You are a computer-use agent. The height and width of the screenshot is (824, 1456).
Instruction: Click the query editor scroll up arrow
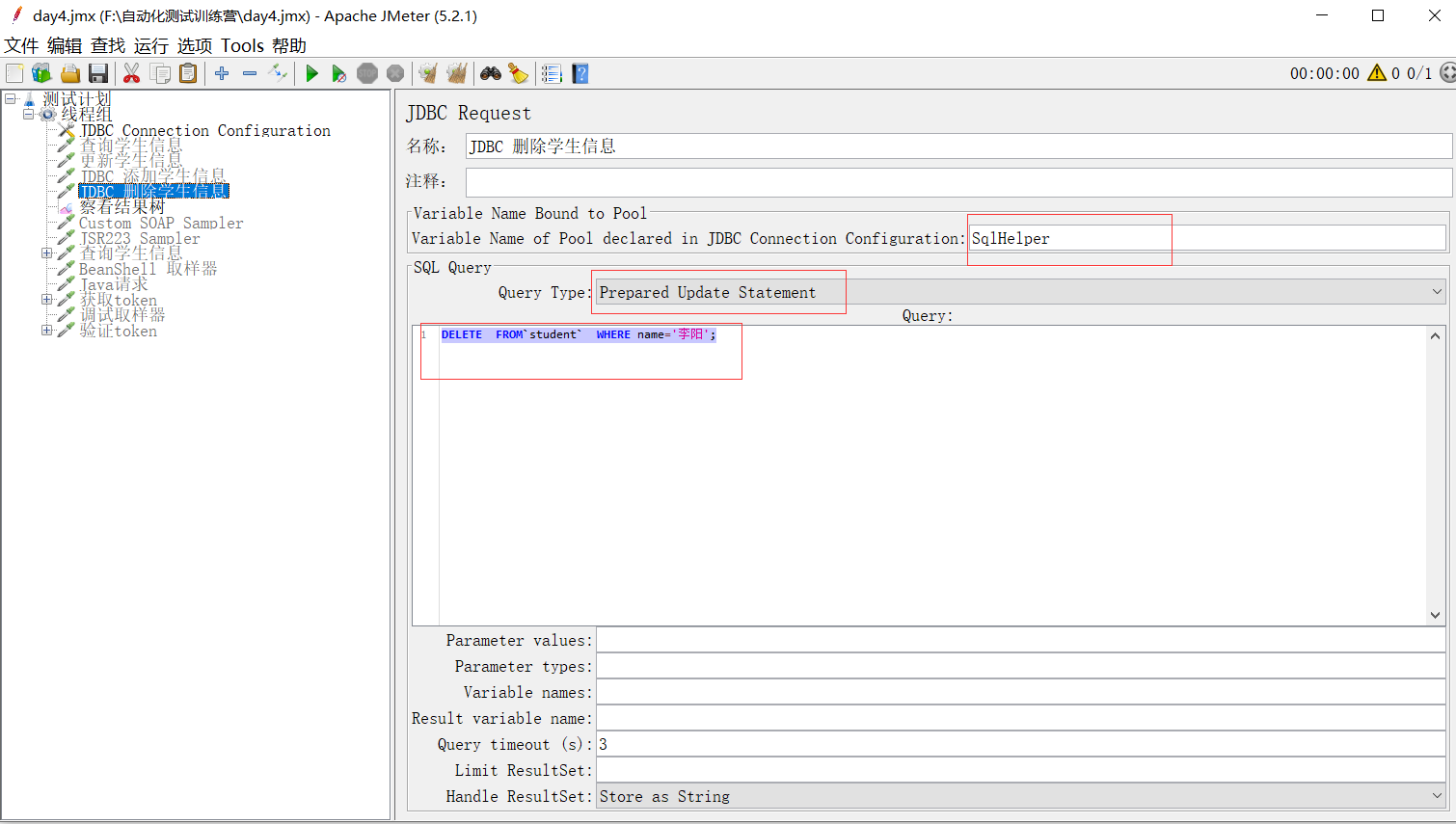[x=1435, y=335]
